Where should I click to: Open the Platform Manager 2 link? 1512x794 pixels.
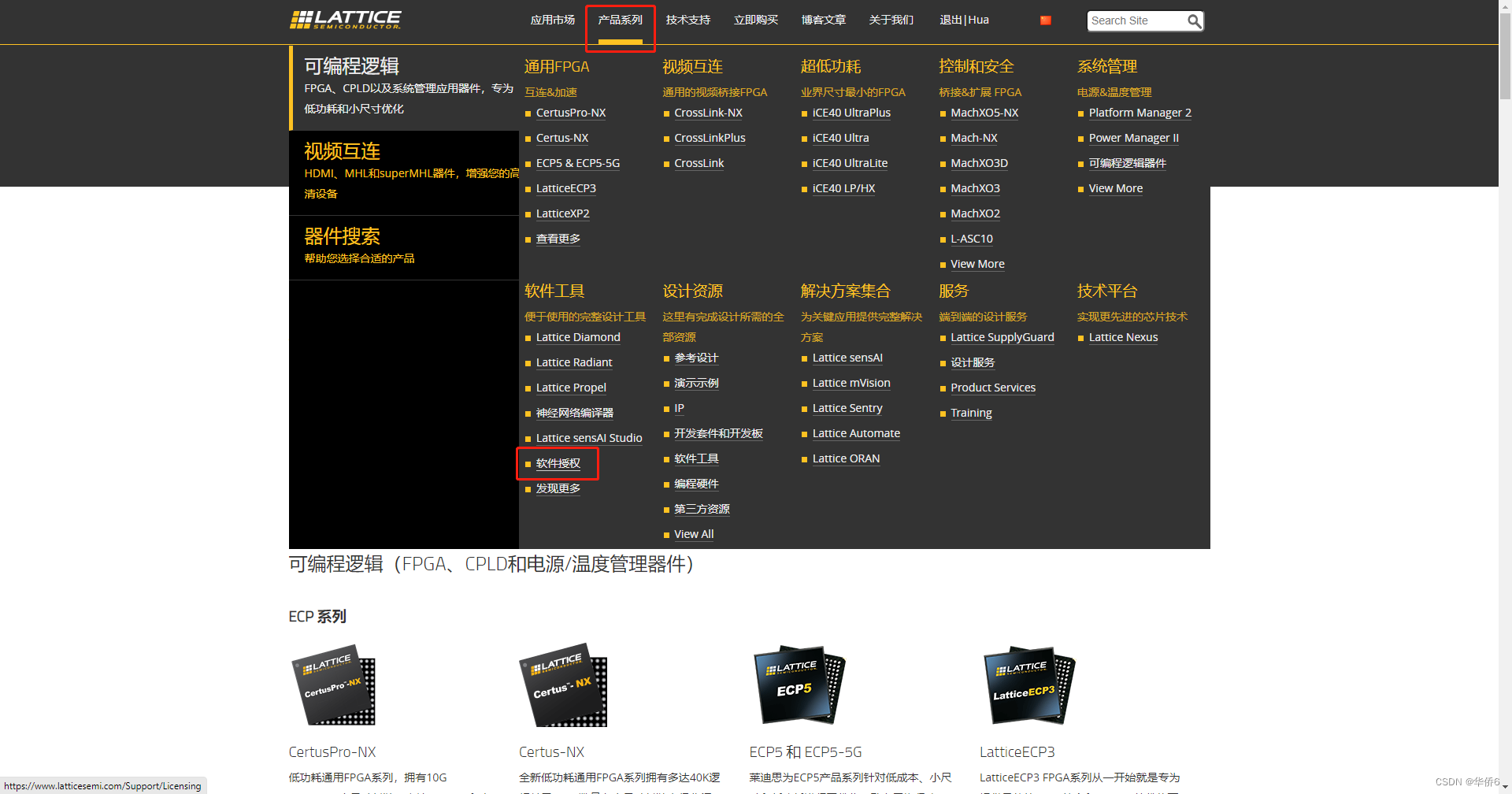pos(1140,113)
